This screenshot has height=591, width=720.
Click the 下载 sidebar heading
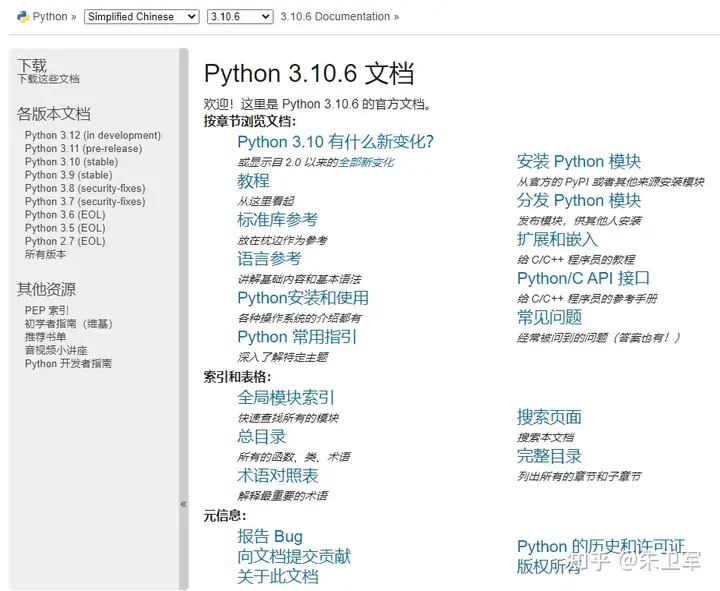[x=32, y=65]
